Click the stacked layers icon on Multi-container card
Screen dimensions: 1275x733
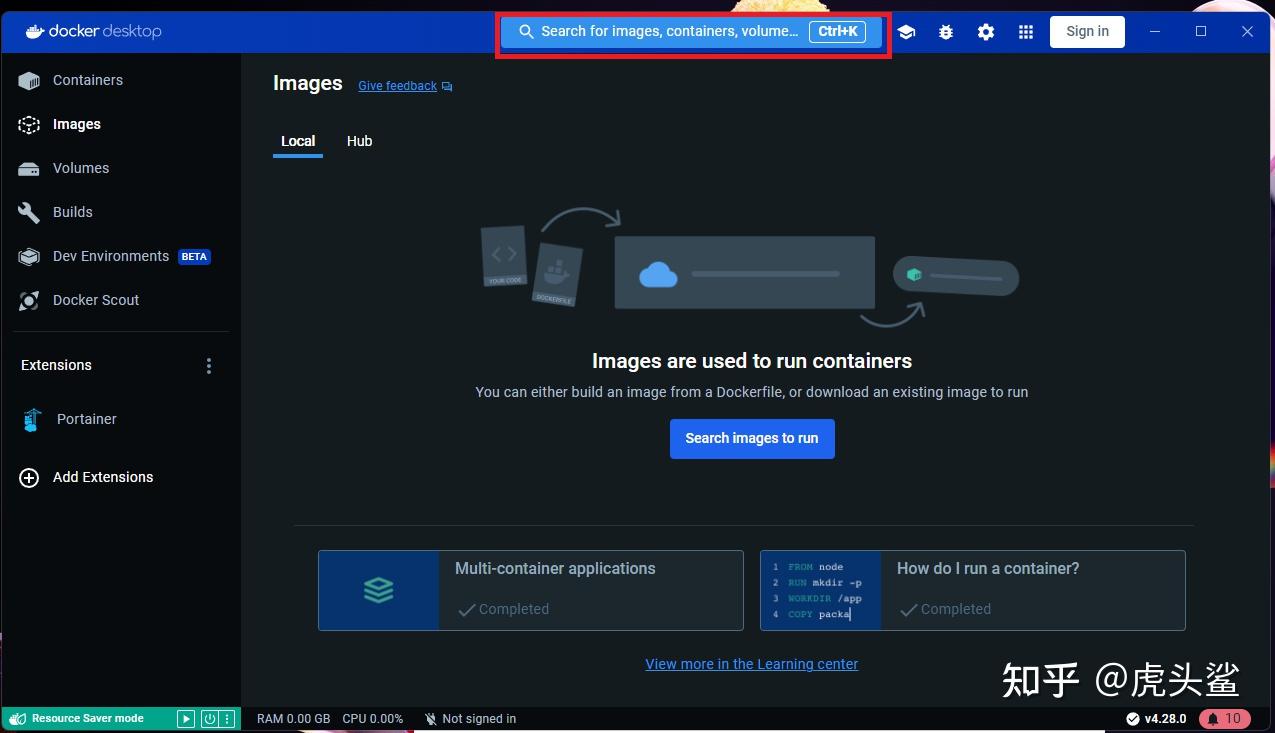click(379, 590)
